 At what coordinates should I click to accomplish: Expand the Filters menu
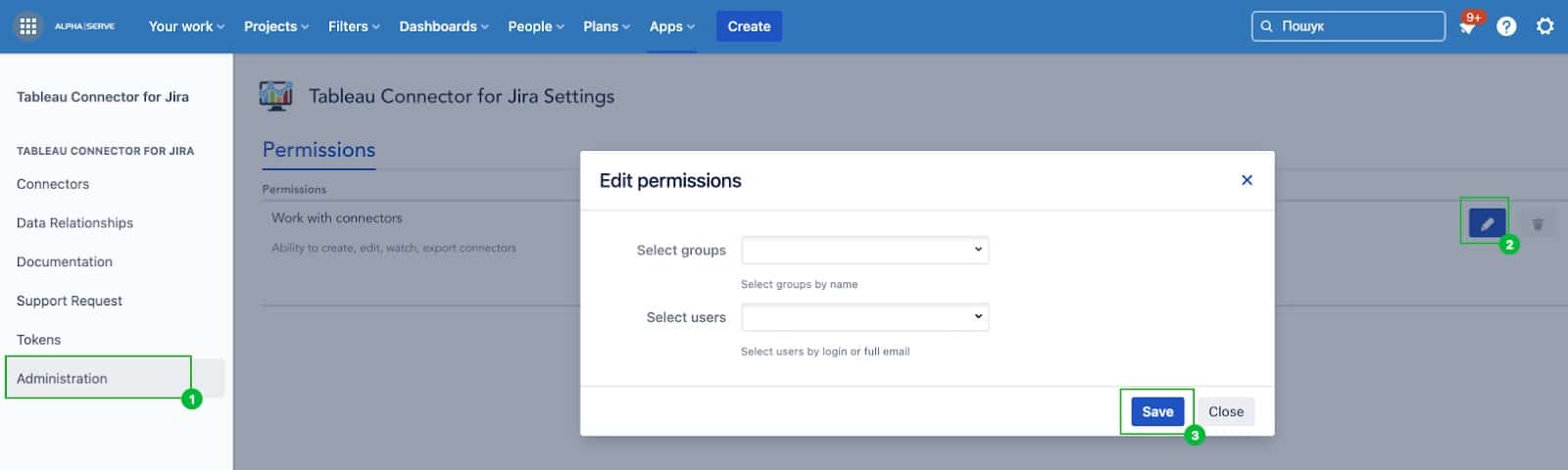pos(354,26)
